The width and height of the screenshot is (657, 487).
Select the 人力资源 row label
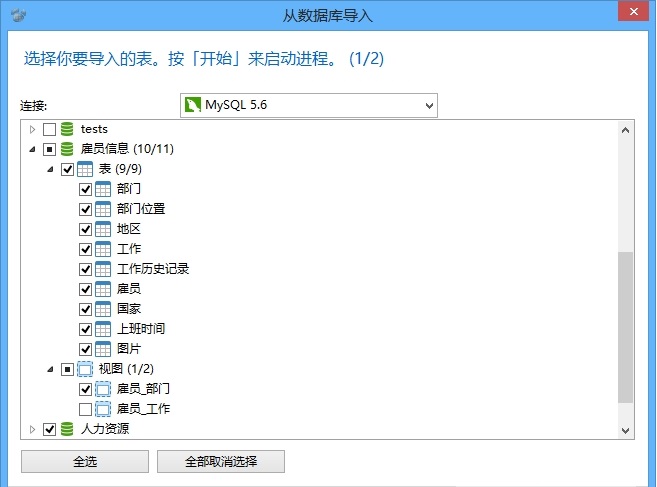105,429
